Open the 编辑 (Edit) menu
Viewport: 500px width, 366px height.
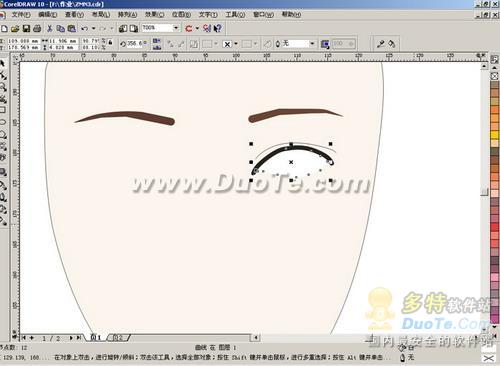(47, 14)
